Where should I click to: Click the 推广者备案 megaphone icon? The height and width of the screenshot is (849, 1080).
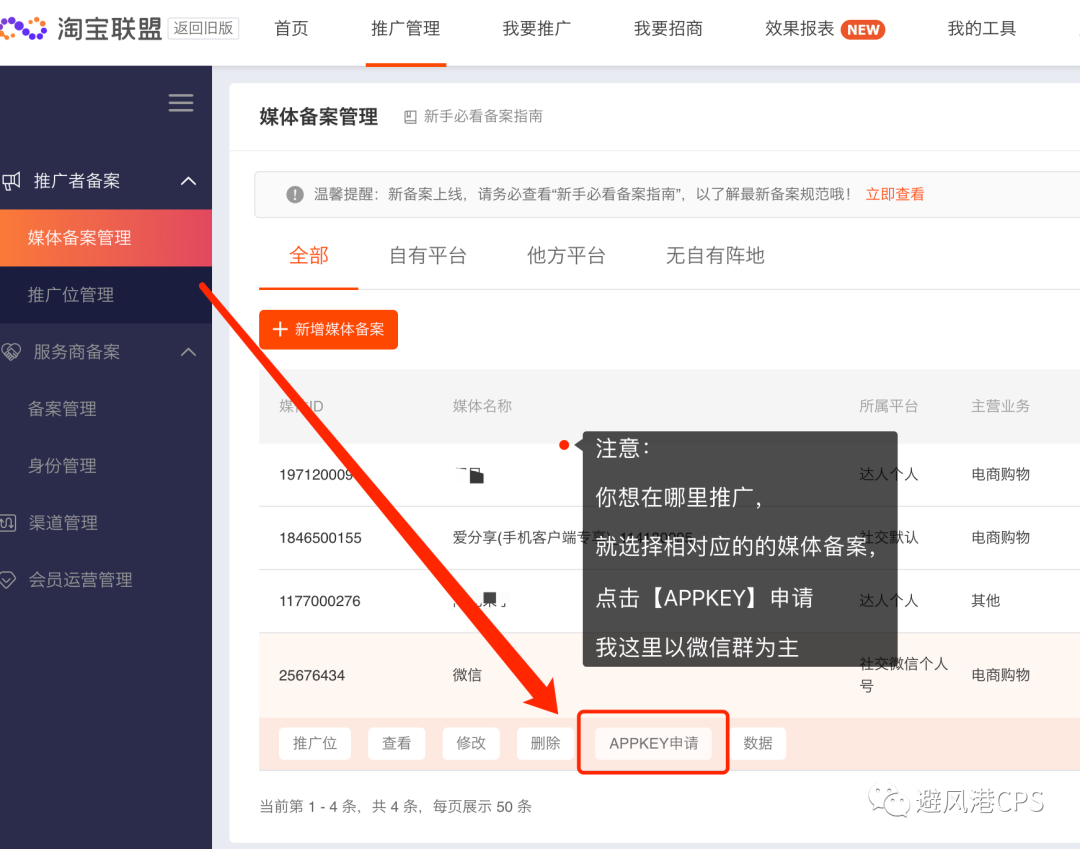[11, 181]
